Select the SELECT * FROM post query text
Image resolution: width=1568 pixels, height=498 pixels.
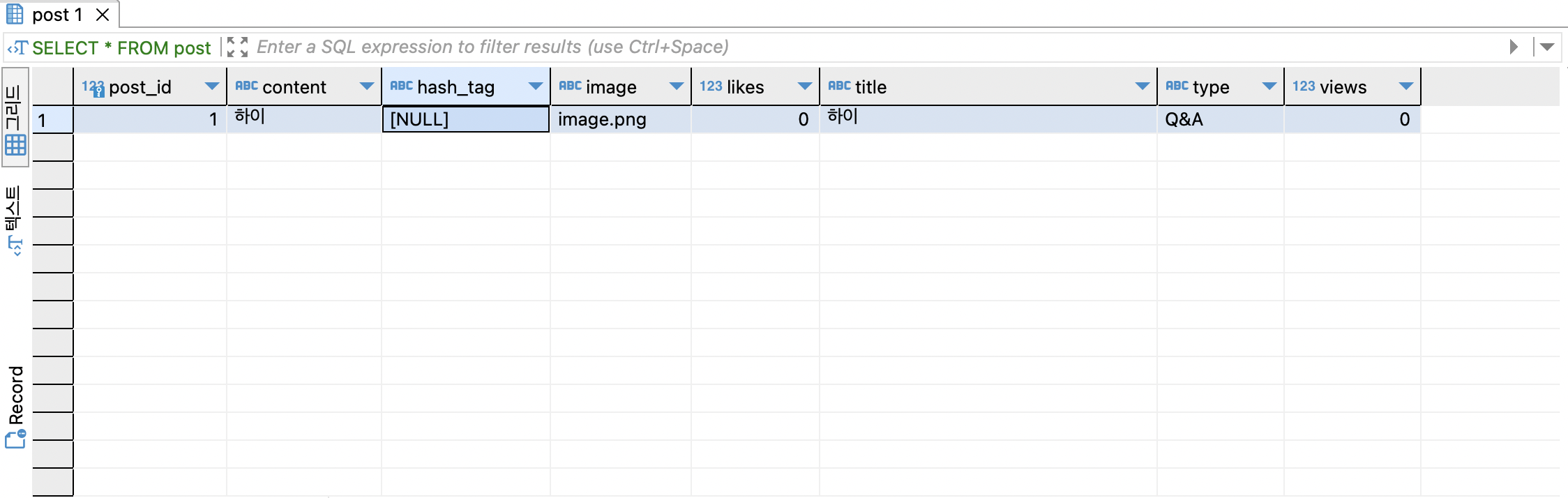(x=121, y=47)
